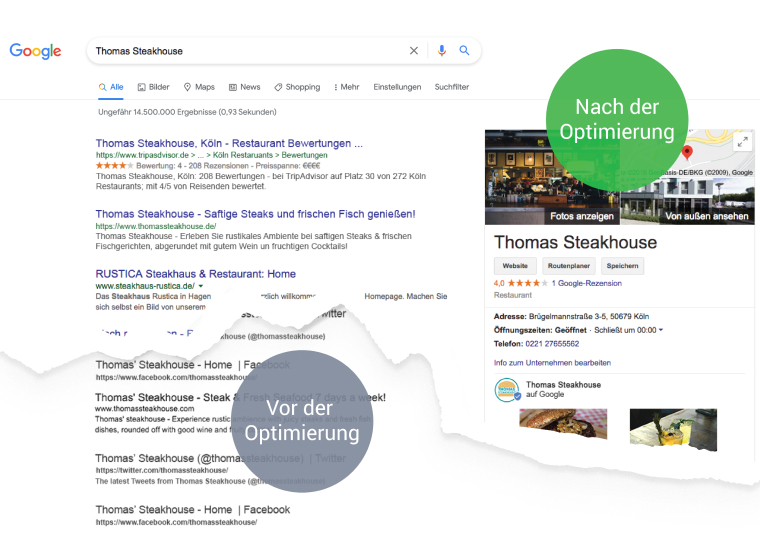Open bottom Thomas' Steakhouse - Home Facebook result

coord(192,510)
